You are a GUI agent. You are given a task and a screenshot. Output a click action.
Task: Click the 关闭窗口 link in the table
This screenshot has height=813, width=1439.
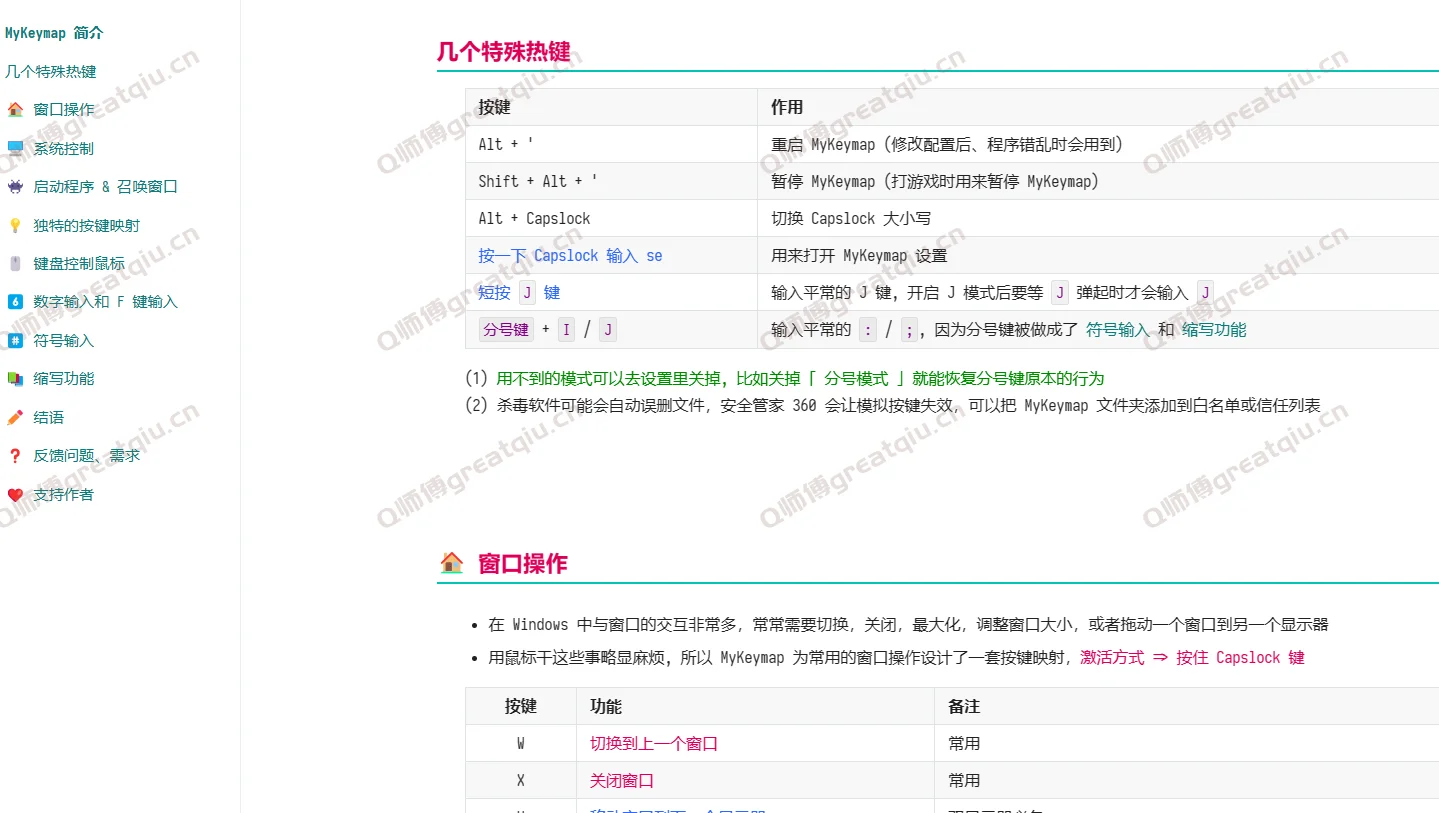point(620,780)
